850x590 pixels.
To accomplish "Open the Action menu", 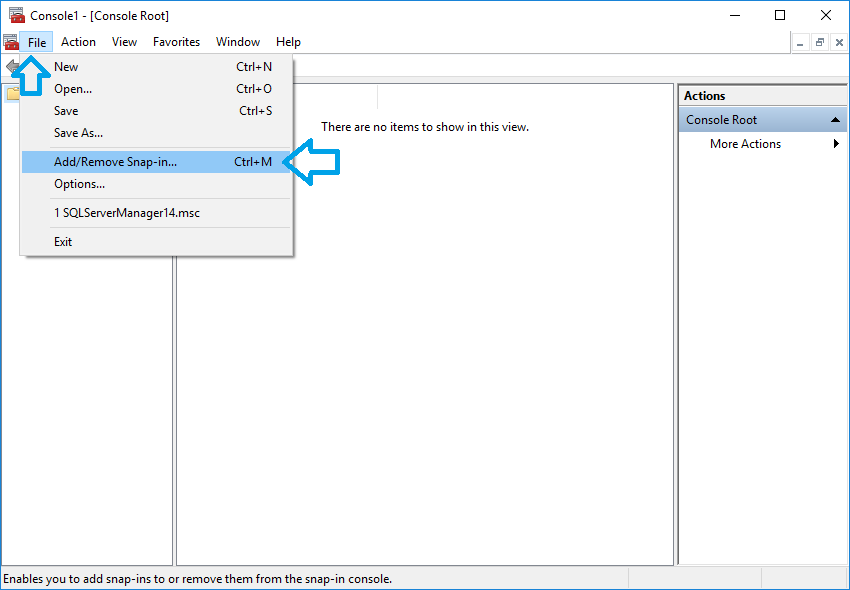I will [78, 42].
